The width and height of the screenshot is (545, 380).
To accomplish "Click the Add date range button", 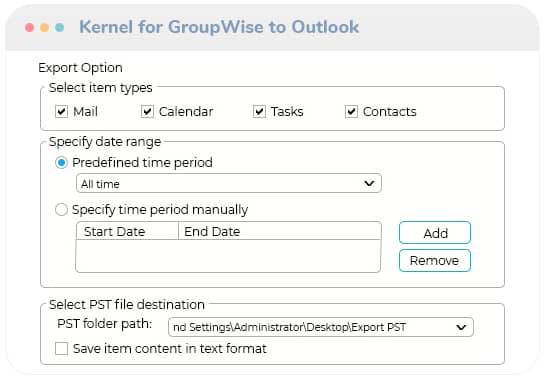I will [x=435, y=233].
